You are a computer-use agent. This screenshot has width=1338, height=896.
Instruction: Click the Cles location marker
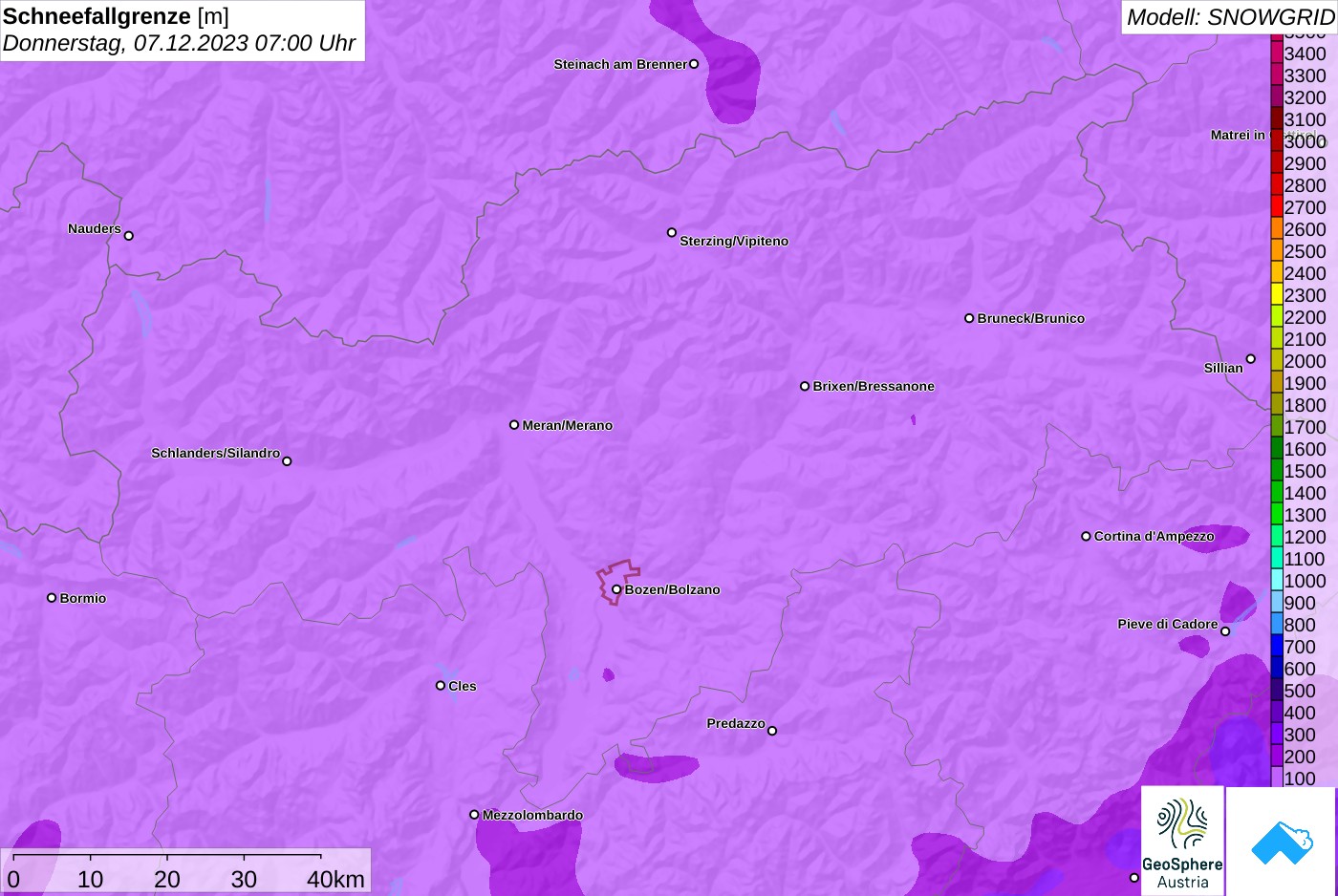pos(441,685)
